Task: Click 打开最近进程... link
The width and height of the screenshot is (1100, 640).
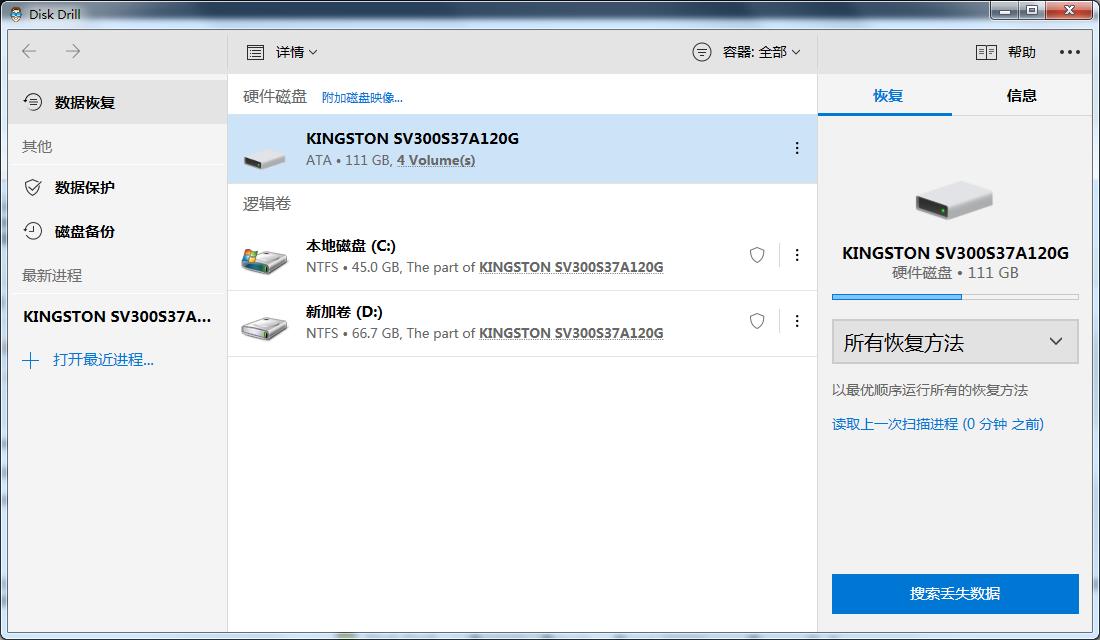Action: [103, 360]
